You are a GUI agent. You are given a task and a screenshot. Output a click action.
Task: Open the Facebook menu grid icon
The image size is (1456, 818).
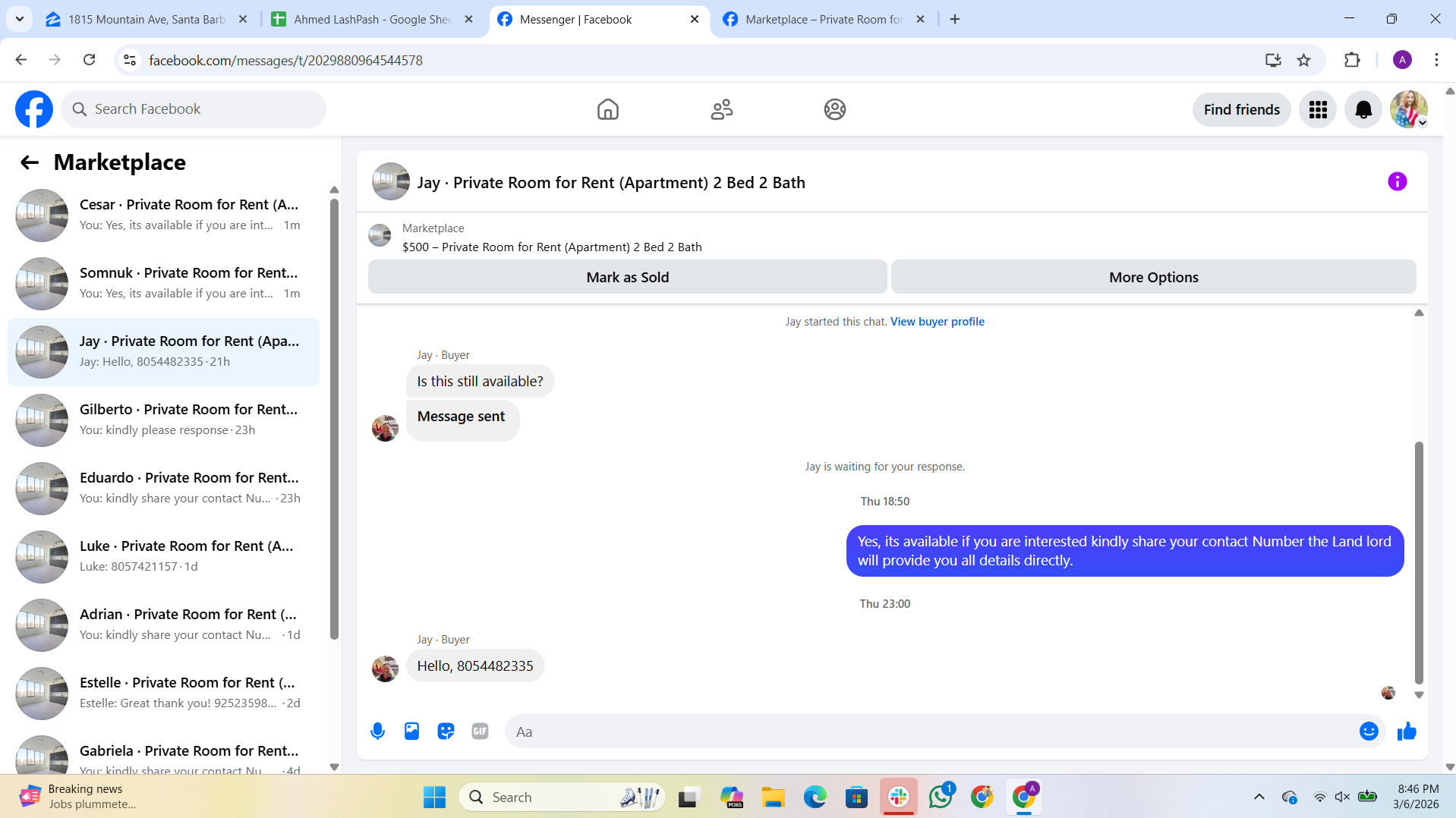[x=1318, y=109]
